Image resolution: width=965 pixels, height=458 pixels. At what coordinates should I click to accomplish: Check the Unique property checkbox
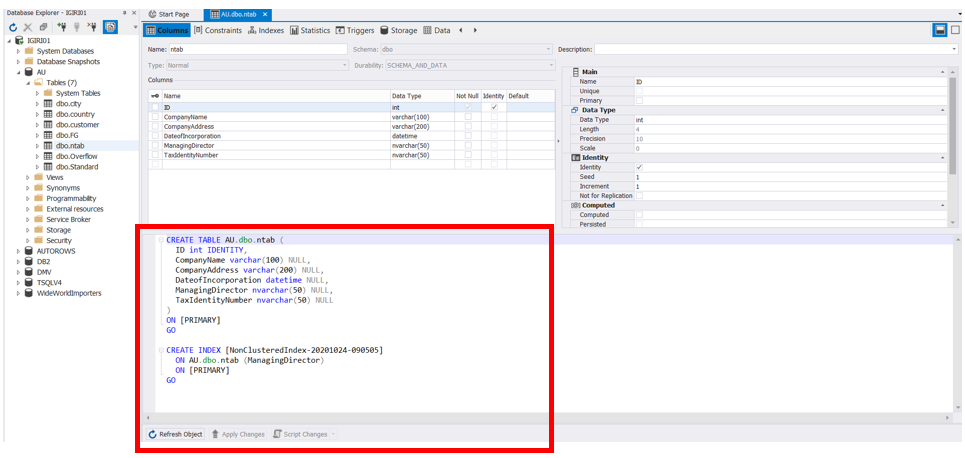click(639, 90)
